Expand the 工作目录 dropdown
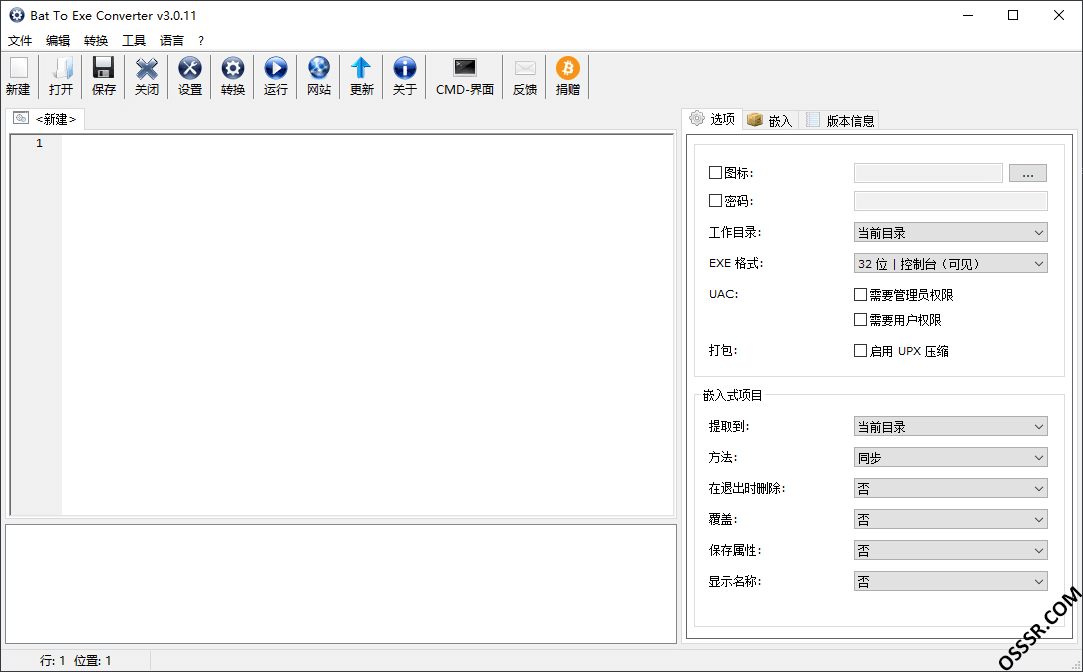 pyautogui.click(x=950, y=233)
